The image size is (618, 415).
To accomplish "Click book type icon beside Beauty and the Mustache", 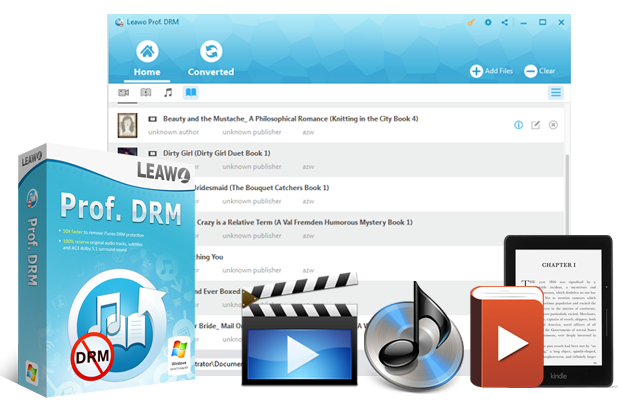I will [x=153, y=119].
